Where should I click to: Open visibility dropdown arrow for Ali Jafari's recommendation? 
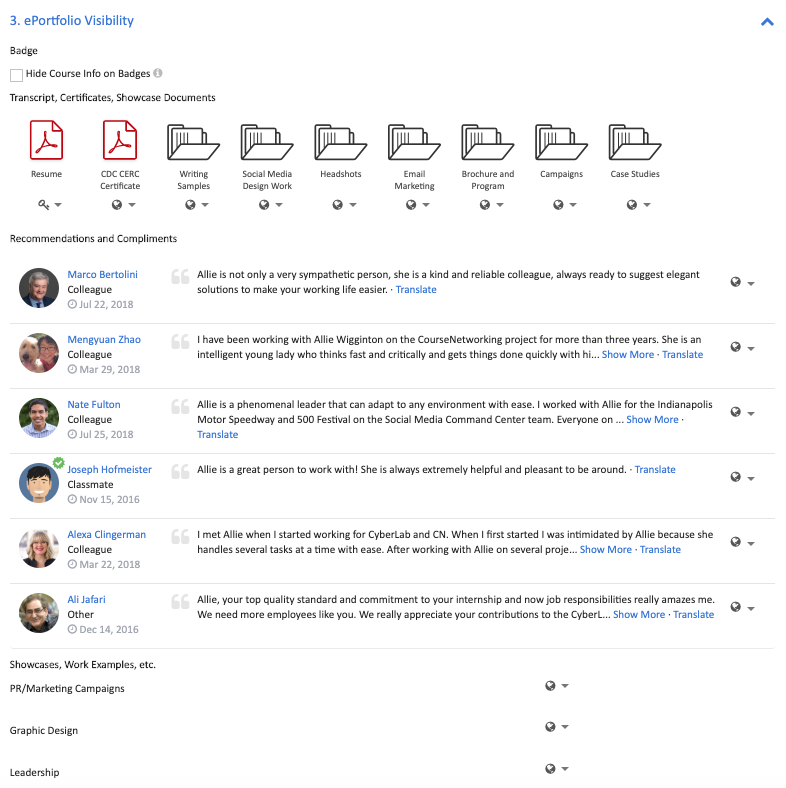(751, 608)
